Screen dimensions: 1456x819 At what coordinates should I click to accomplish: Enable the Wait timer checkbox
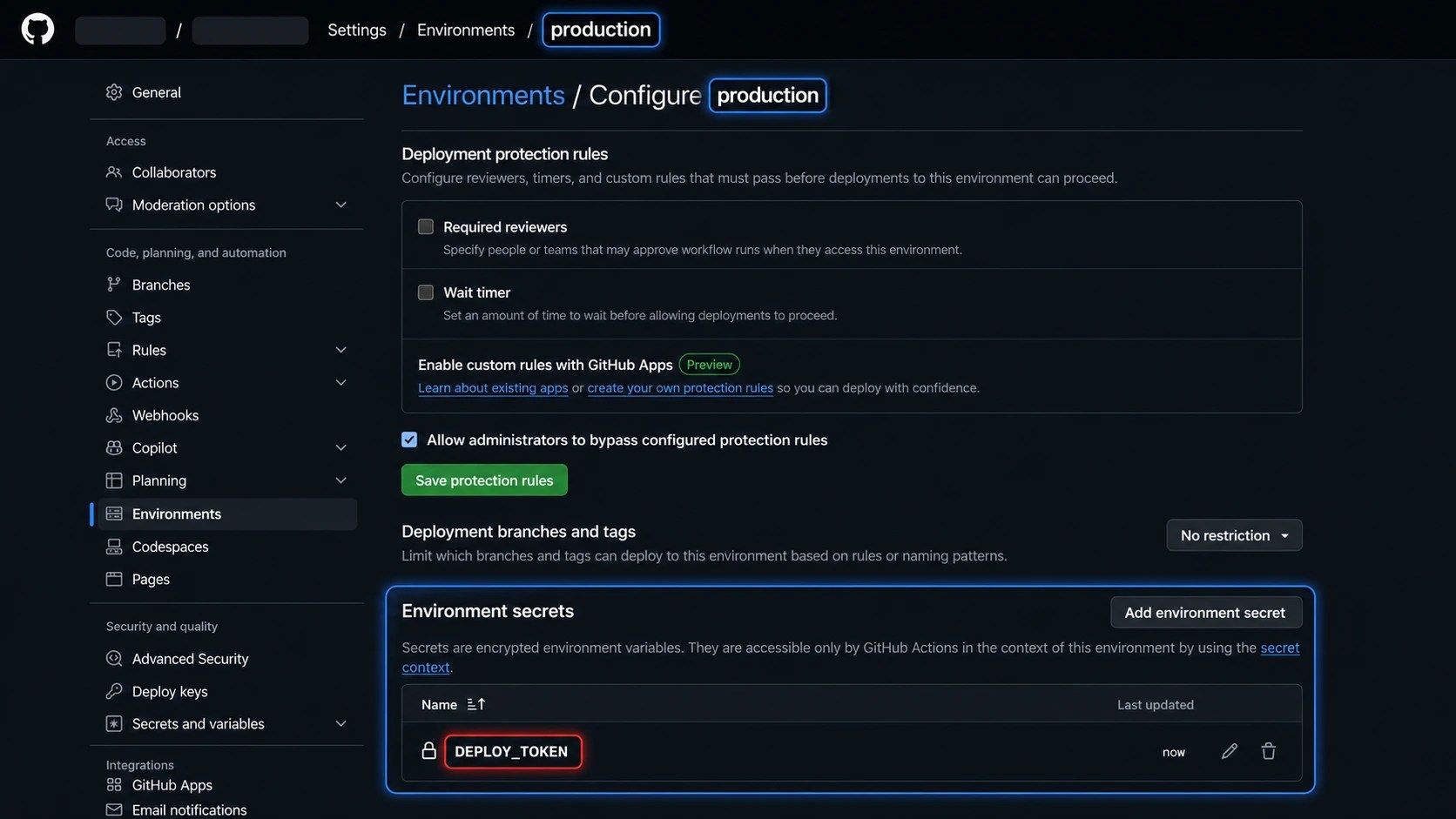[x=426, y=292]
